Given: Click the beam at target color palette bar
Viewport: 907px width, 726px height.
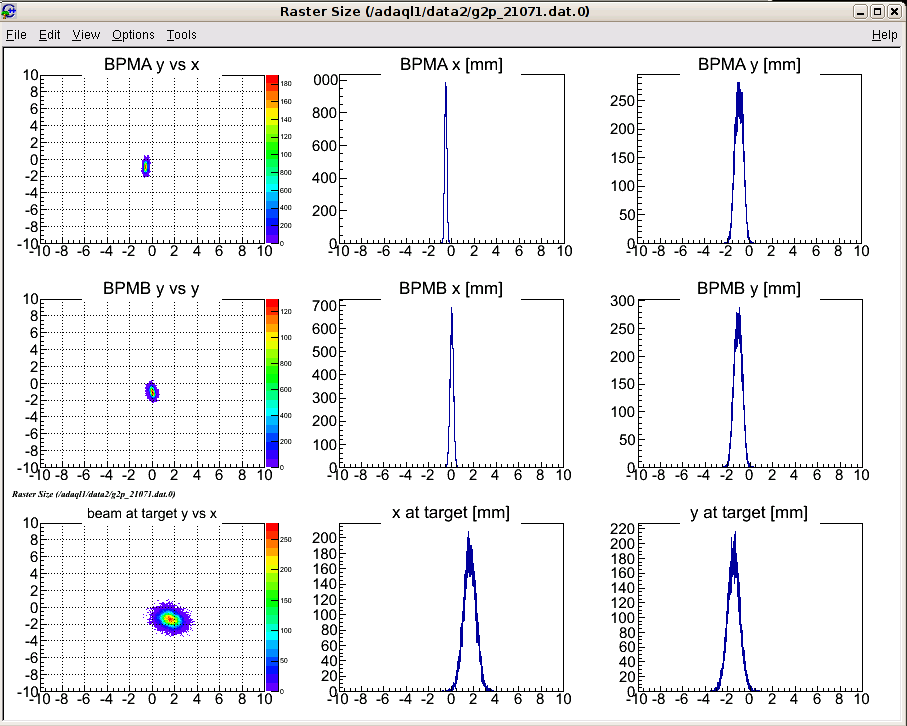Looking at the screenshot, I should 272,607.
